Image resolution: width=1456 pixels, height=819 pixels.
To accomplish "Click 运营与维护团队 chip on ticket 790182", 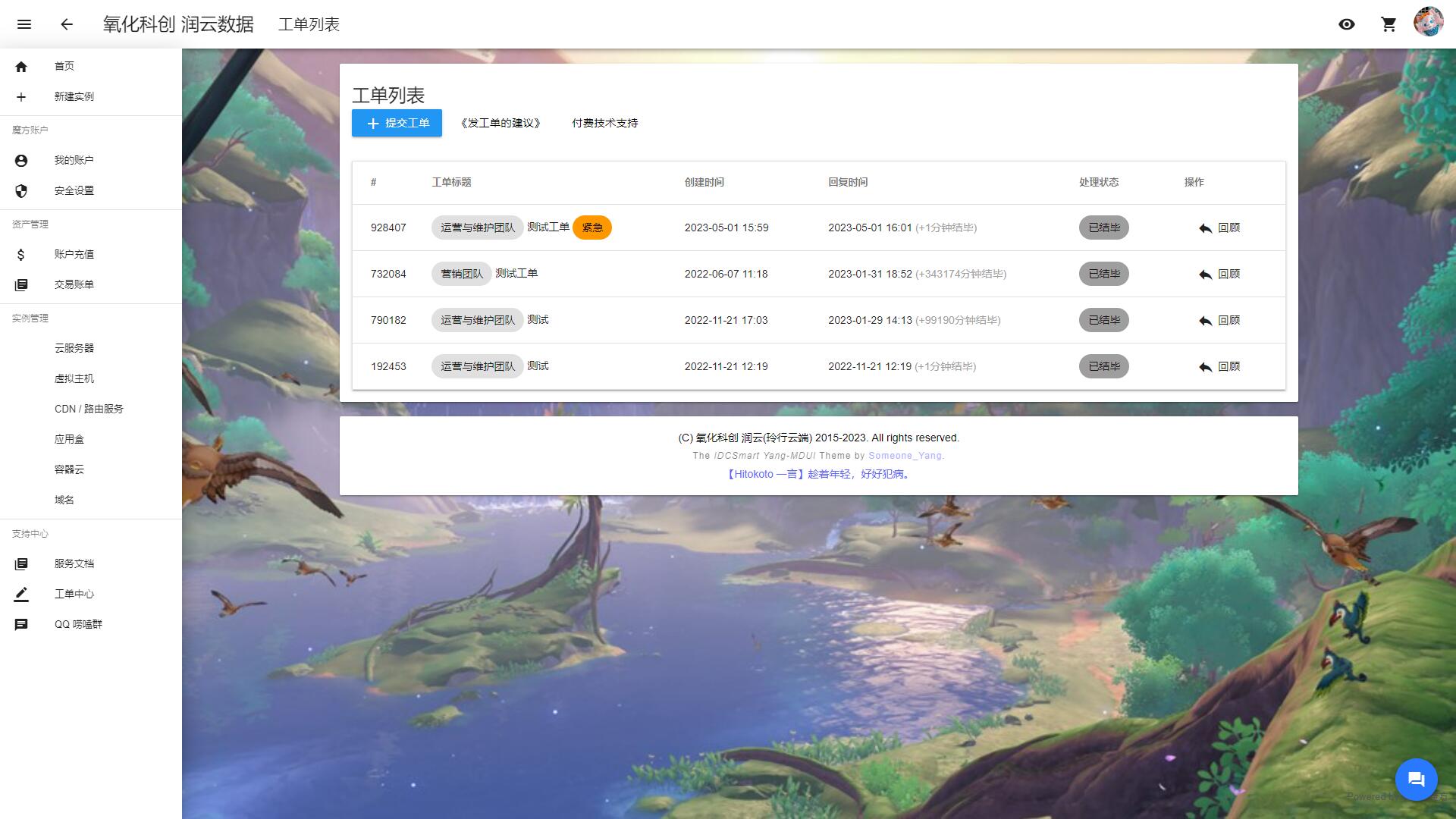I will (478, 320).
